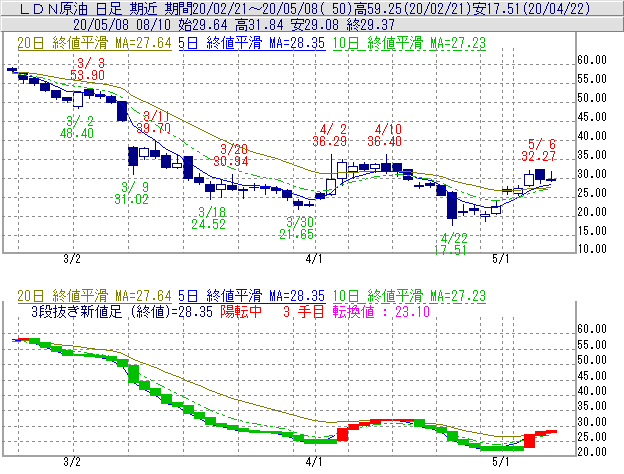
Task: Click the 3/2 date label under the lower chart
Action: [x=72, y=462]
